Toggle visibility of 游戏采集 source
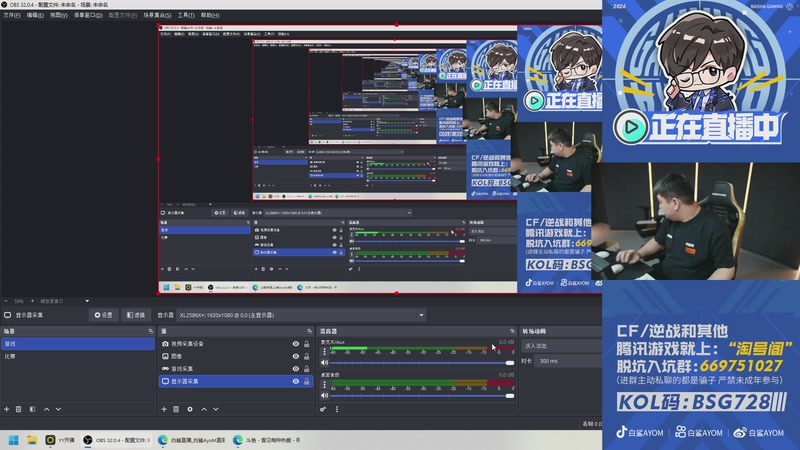Image resolution: width=800 pixels, height=450 pixels. coord(295,368)
